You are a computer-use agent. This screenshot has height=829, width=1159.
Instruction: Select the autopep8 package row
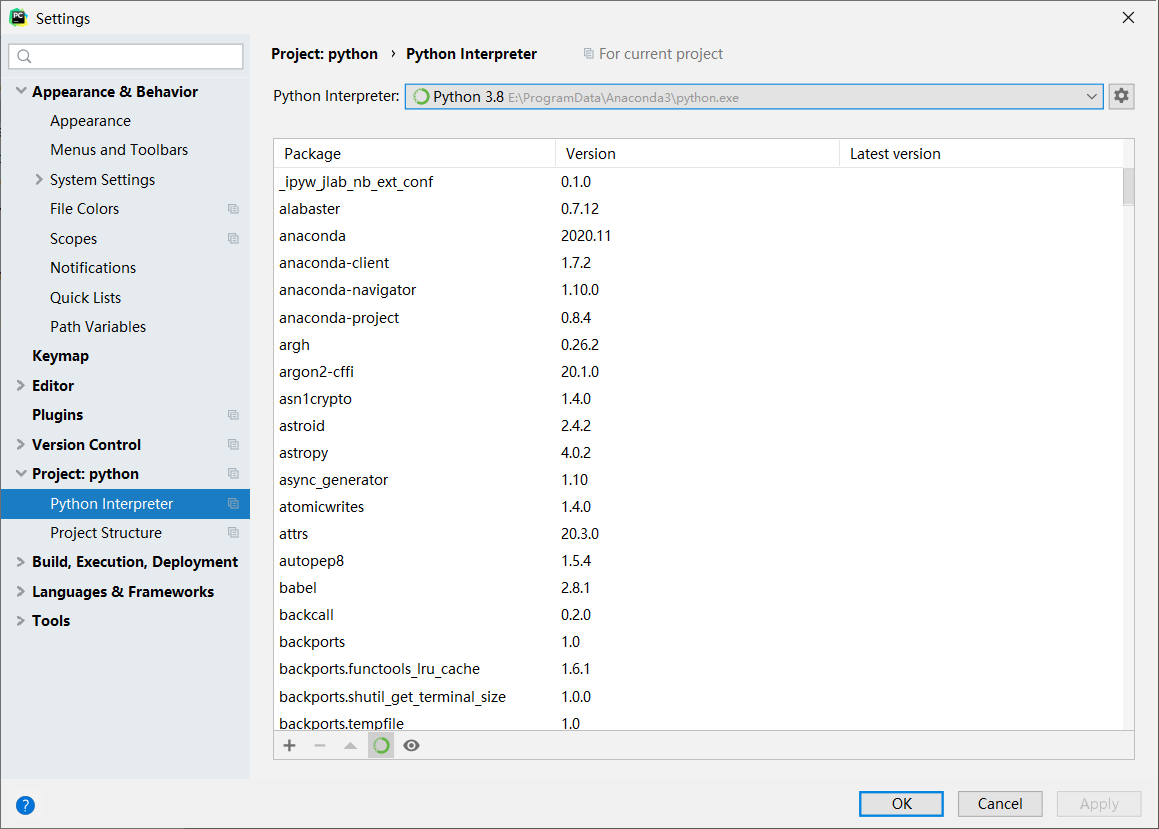tap(699, 561)
